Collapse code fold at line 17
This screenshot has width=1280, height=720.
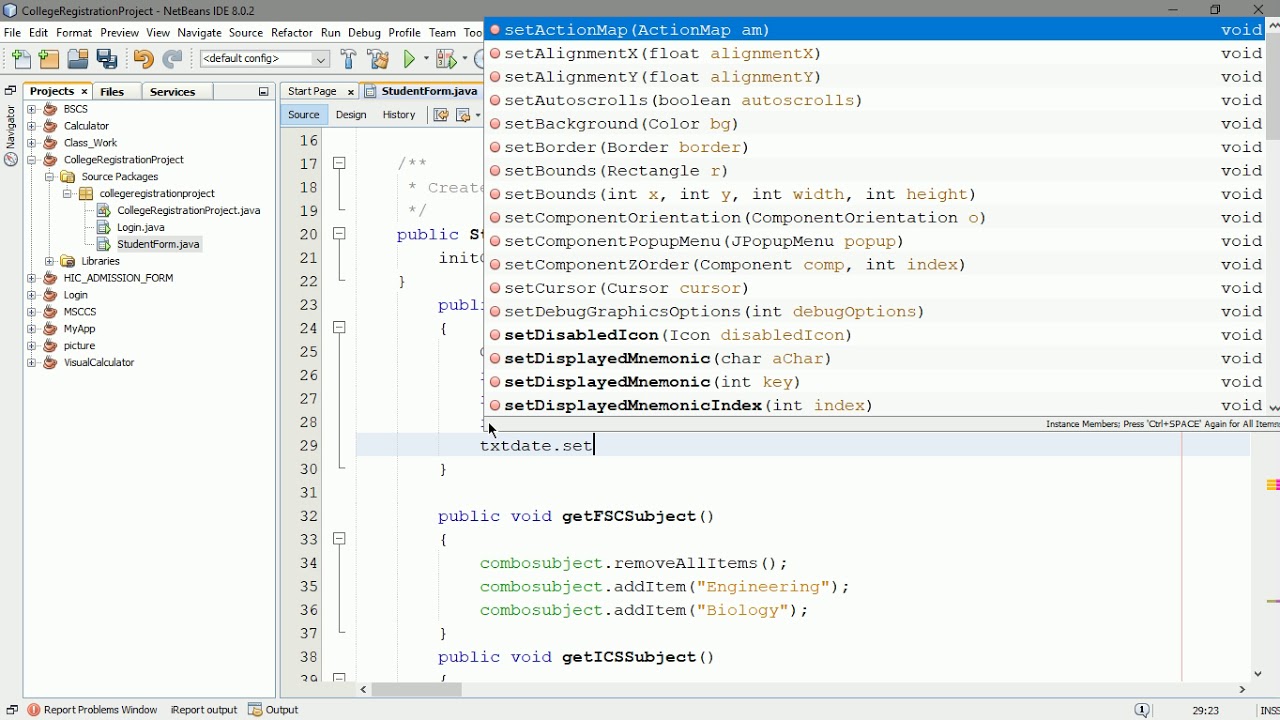pos(340,163)
